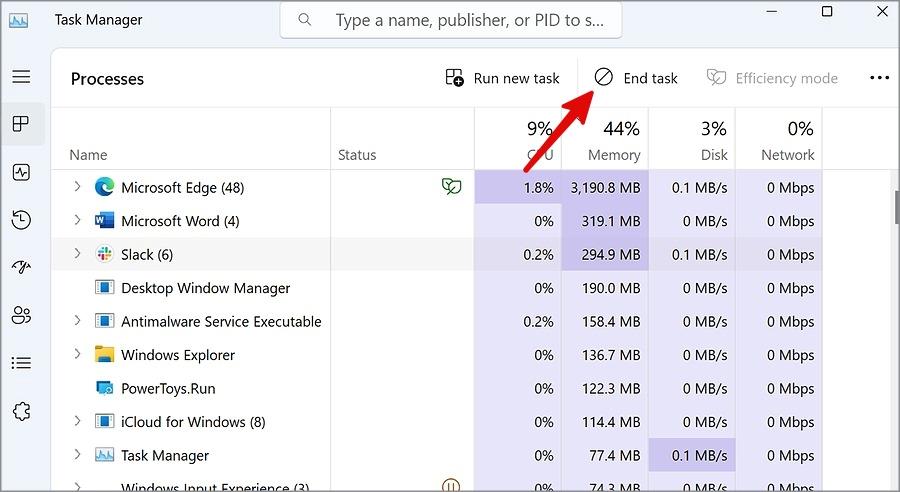This screenshot has height=492, width=900.
Task: Click the Desktop Window Manager icon
Action: (104, 287)
